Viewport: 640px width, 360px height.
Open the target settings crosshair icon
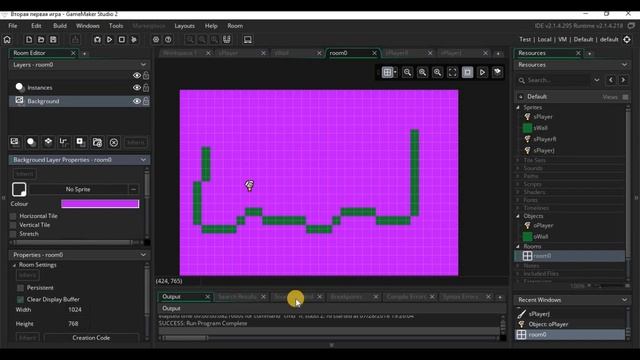point(627,40)
